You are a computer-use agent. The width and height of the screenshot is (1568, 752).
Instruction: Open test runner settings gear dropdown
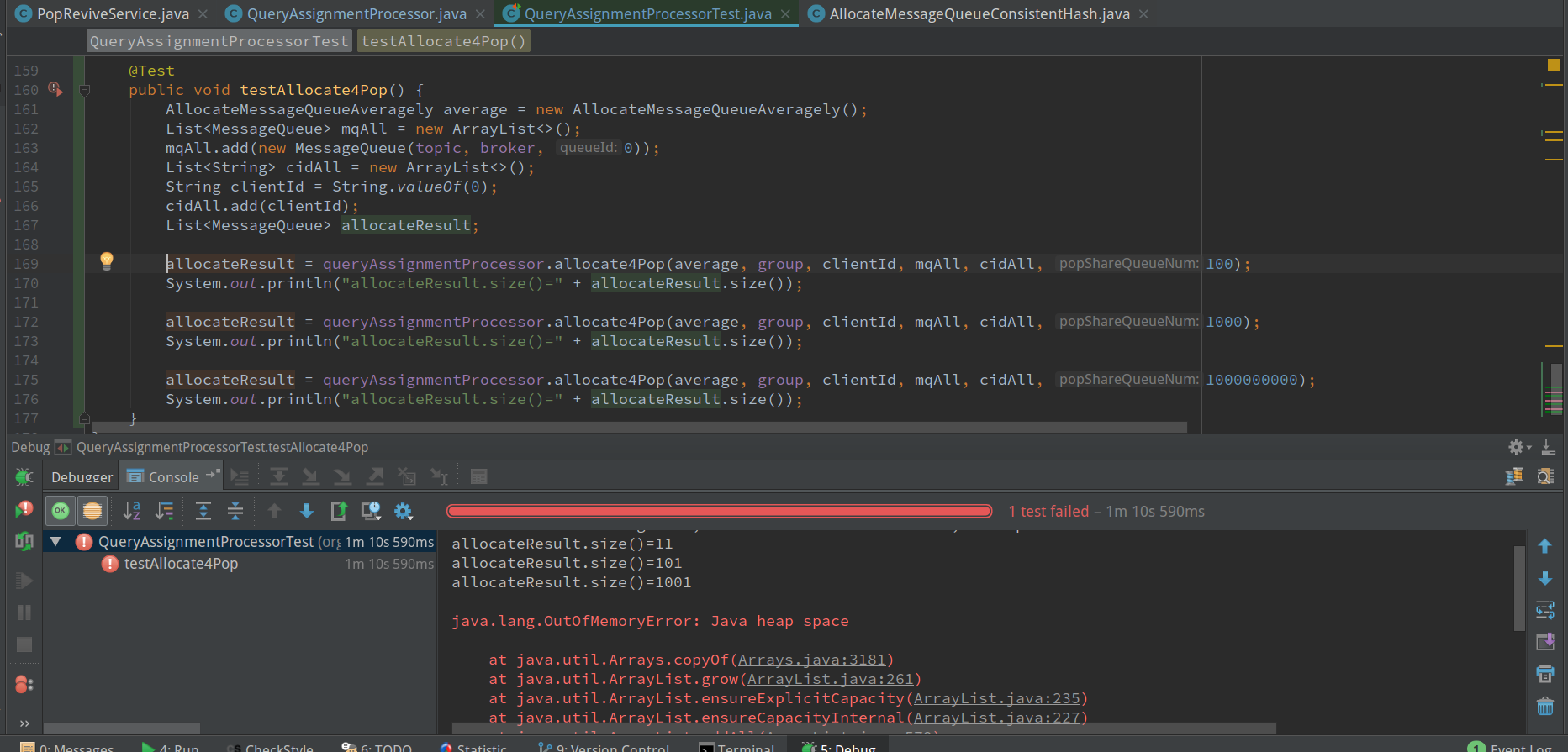(x=404, y=510)
